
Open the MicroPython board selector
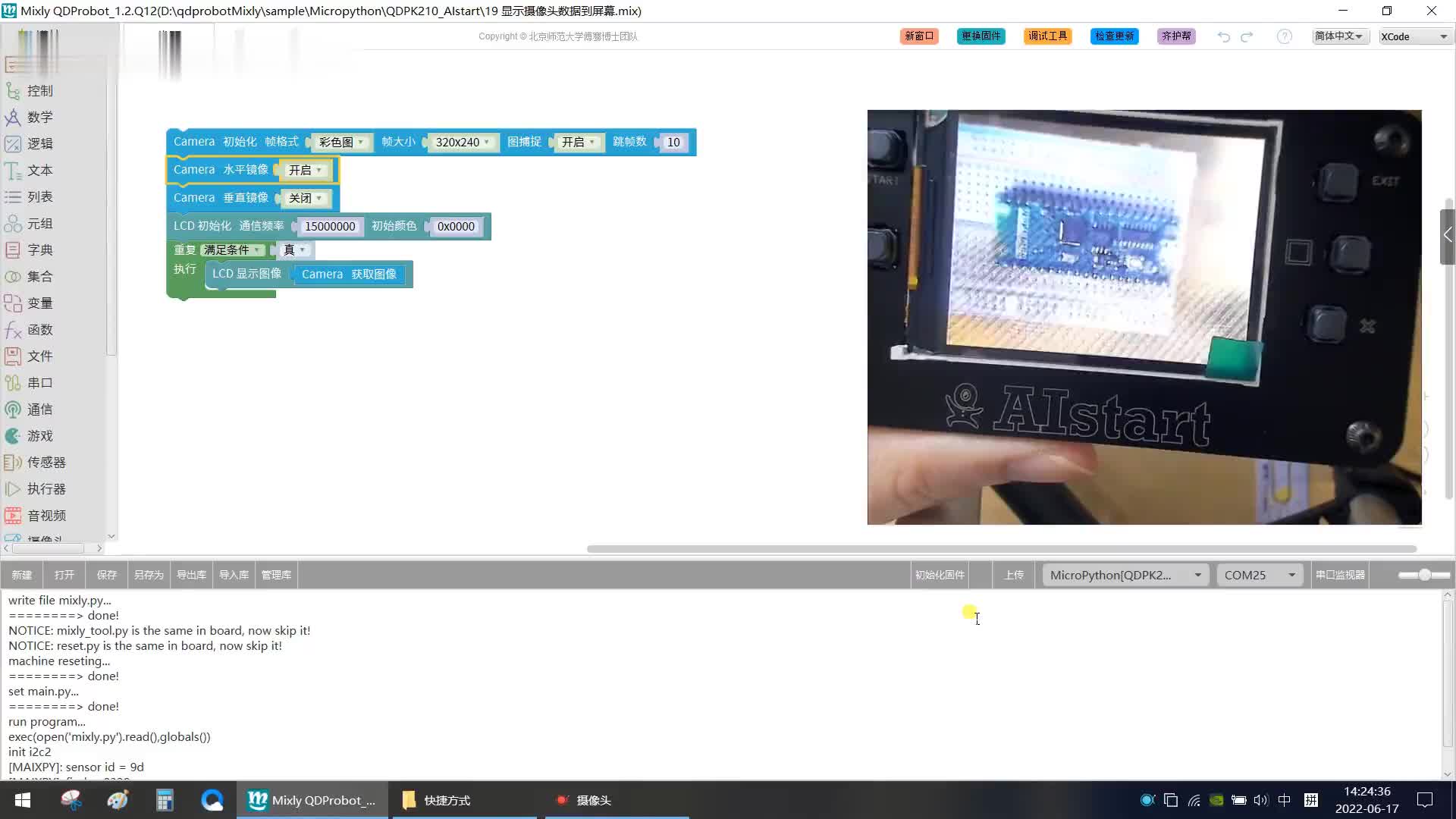click(x=1126, y=576)
